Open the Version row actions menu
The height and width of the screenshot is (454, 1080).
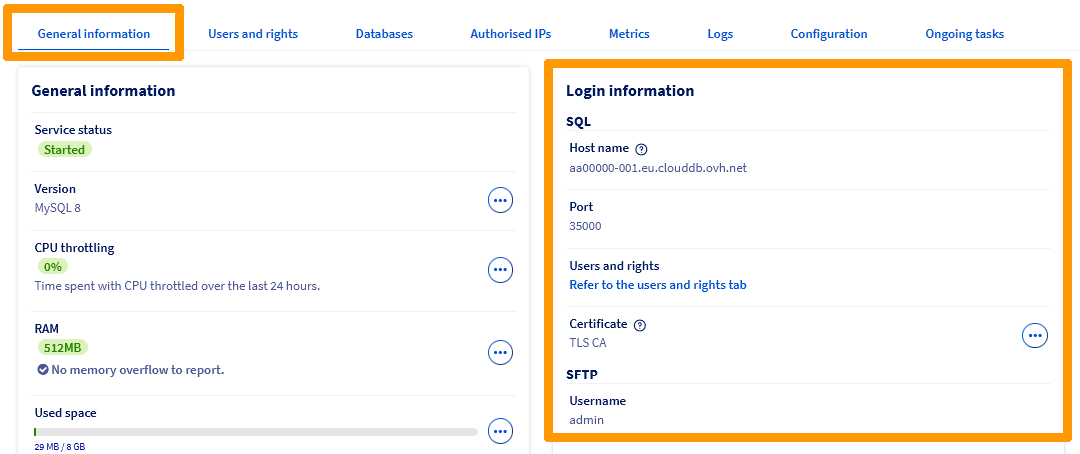[500, 200]
